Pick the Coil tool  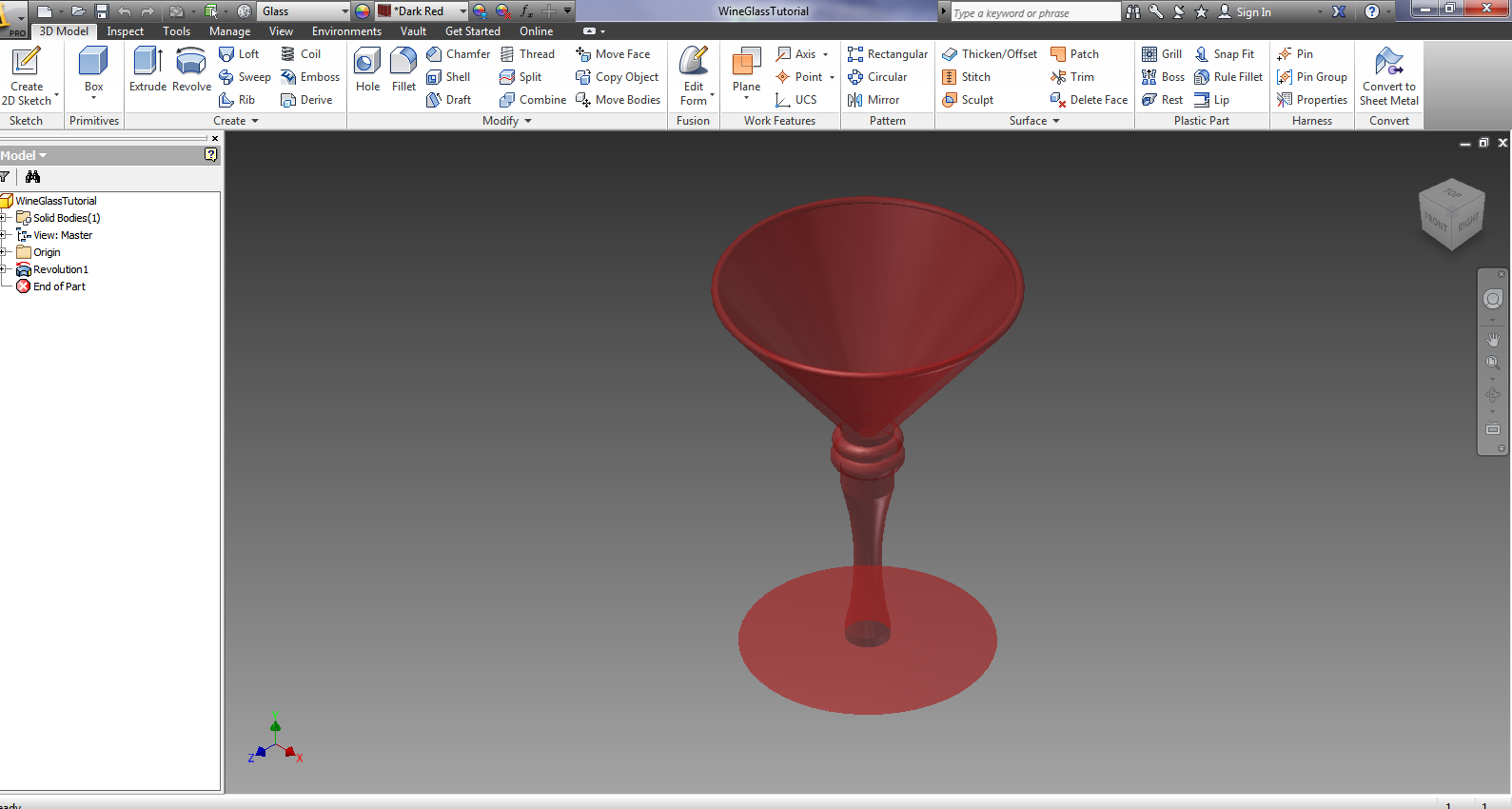coord(301,54)
